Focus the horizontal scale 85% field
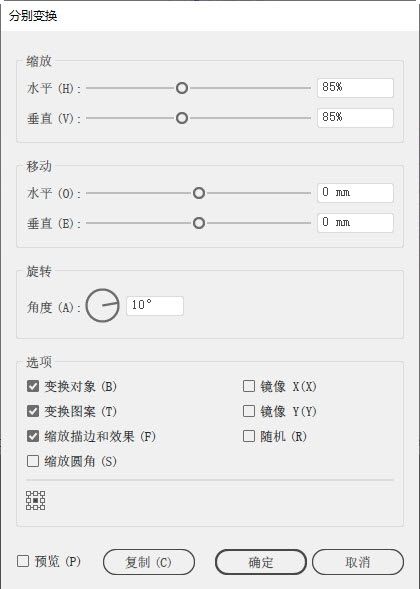 (x=355, y=88)
